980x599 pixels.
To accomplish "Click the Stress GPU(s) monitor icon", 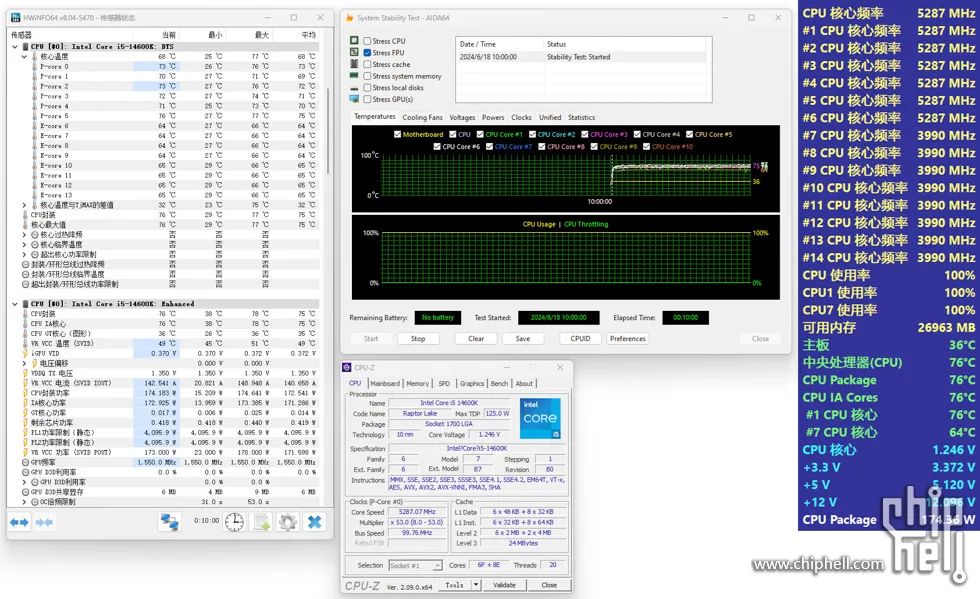I will [x=354, y=99].
